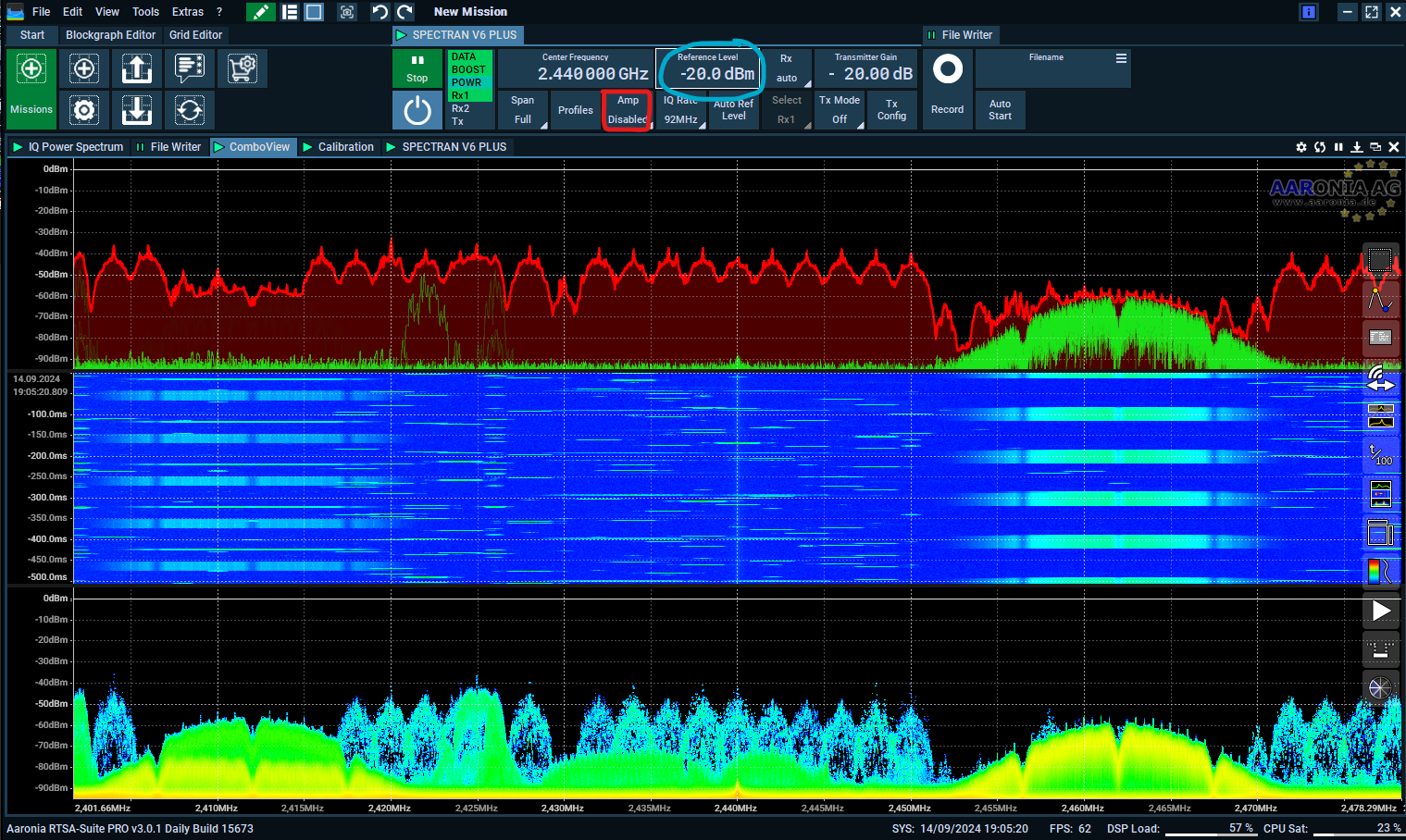Click the screenshot capture icon

pos(347,12)
